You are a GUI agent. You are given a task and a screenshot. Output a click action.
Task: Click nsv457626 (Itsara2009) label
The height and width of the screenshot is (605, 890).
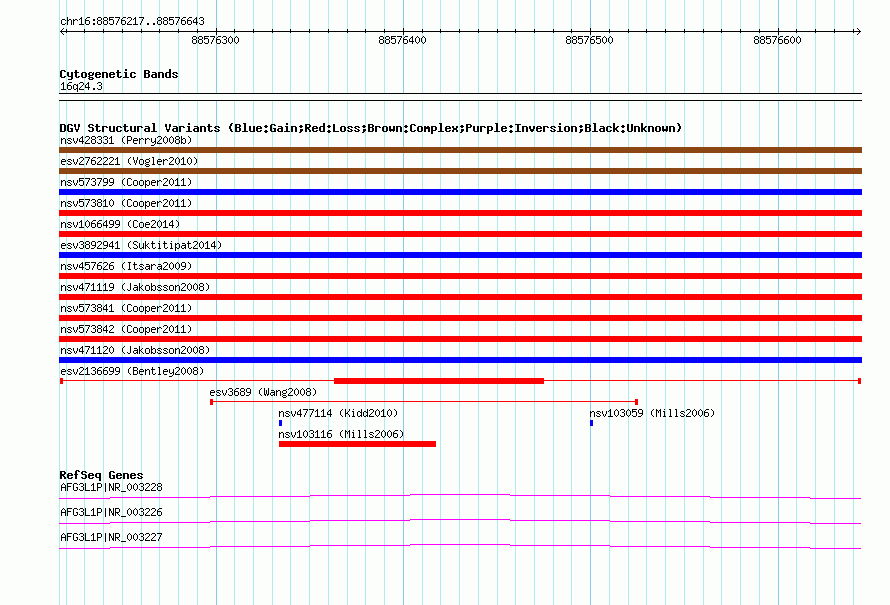[126, 266]
